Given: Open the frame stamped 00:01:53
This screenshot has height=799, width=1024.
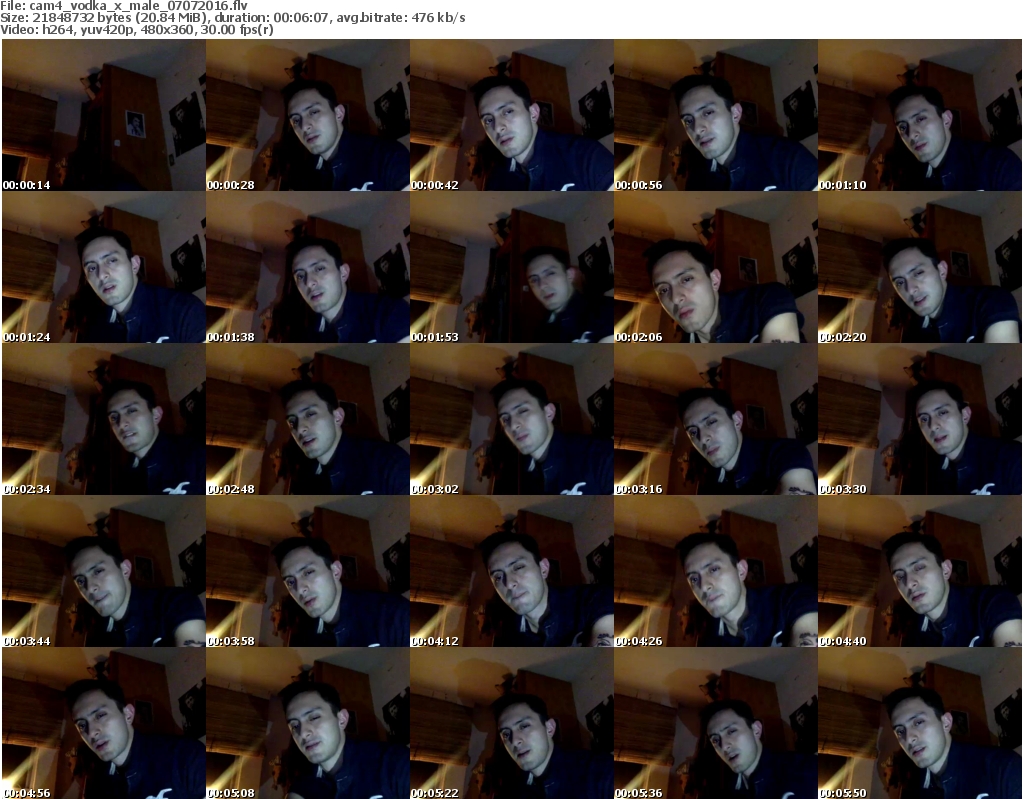Looking at the screenshot, I should coord(511,267).
